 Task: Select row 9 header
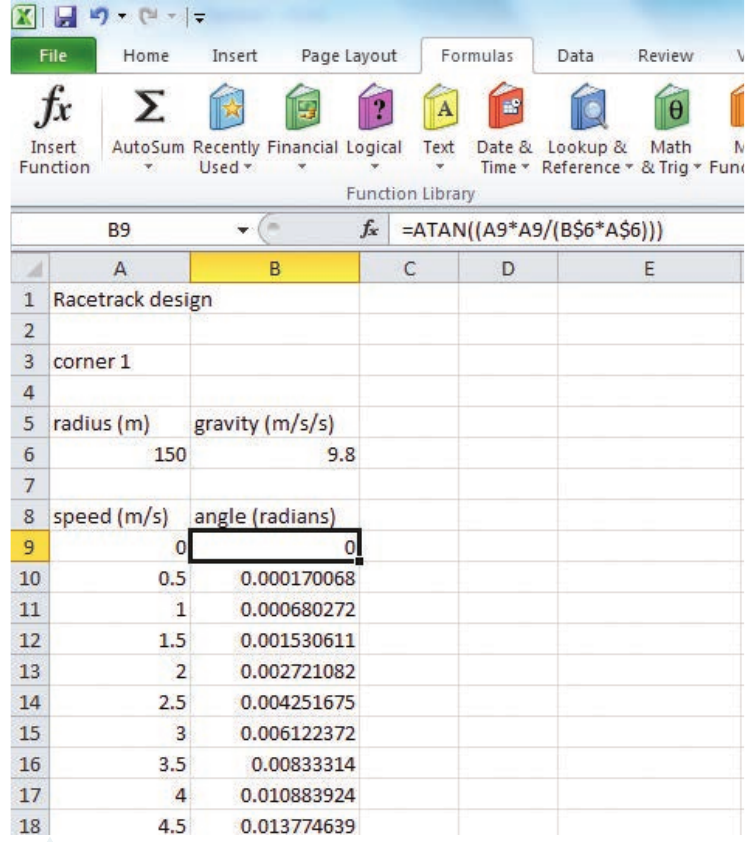pos(30,547)
